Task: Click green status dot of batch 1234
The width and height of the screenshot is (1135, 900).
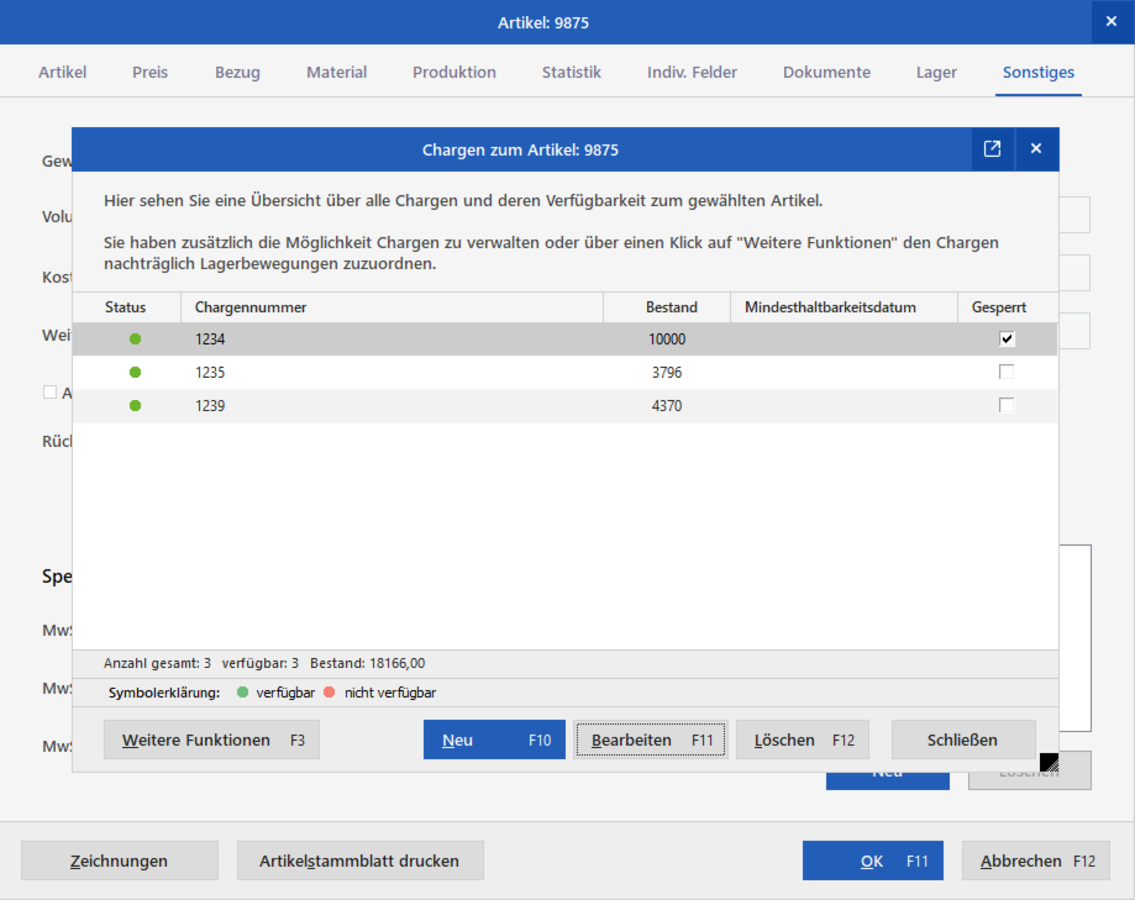Action: [x=135, y=339]
